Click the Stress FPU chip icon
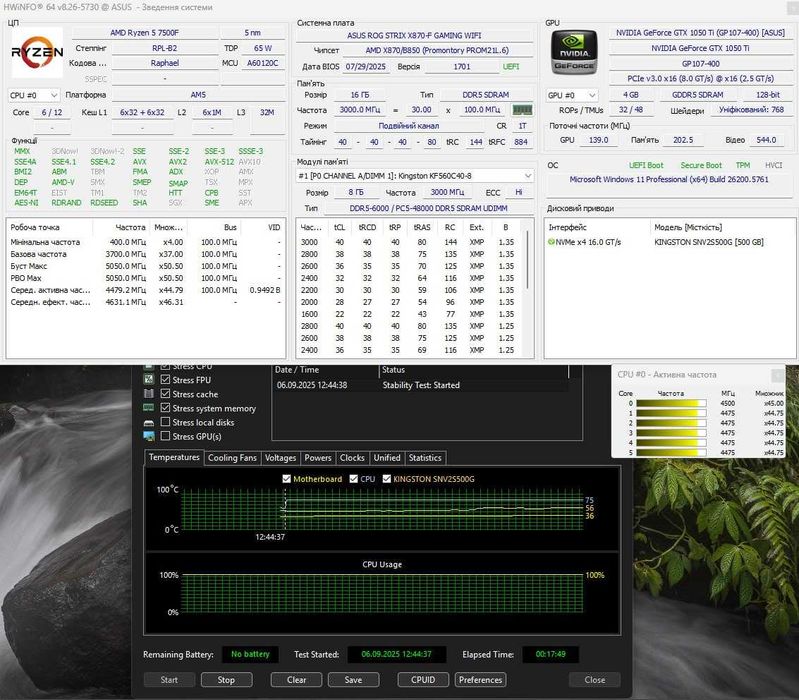This screenshot has height=700, width=799. coord(149,380)
